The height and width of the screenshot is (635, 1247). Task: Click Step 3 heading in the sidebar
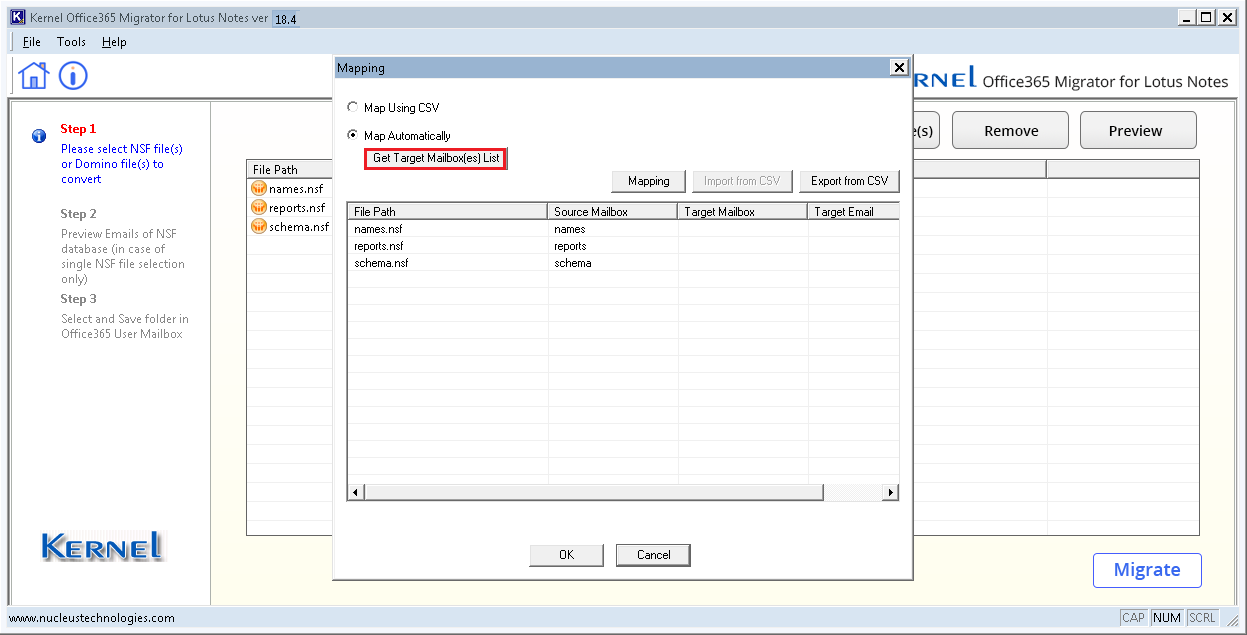[x=79, y=299]
